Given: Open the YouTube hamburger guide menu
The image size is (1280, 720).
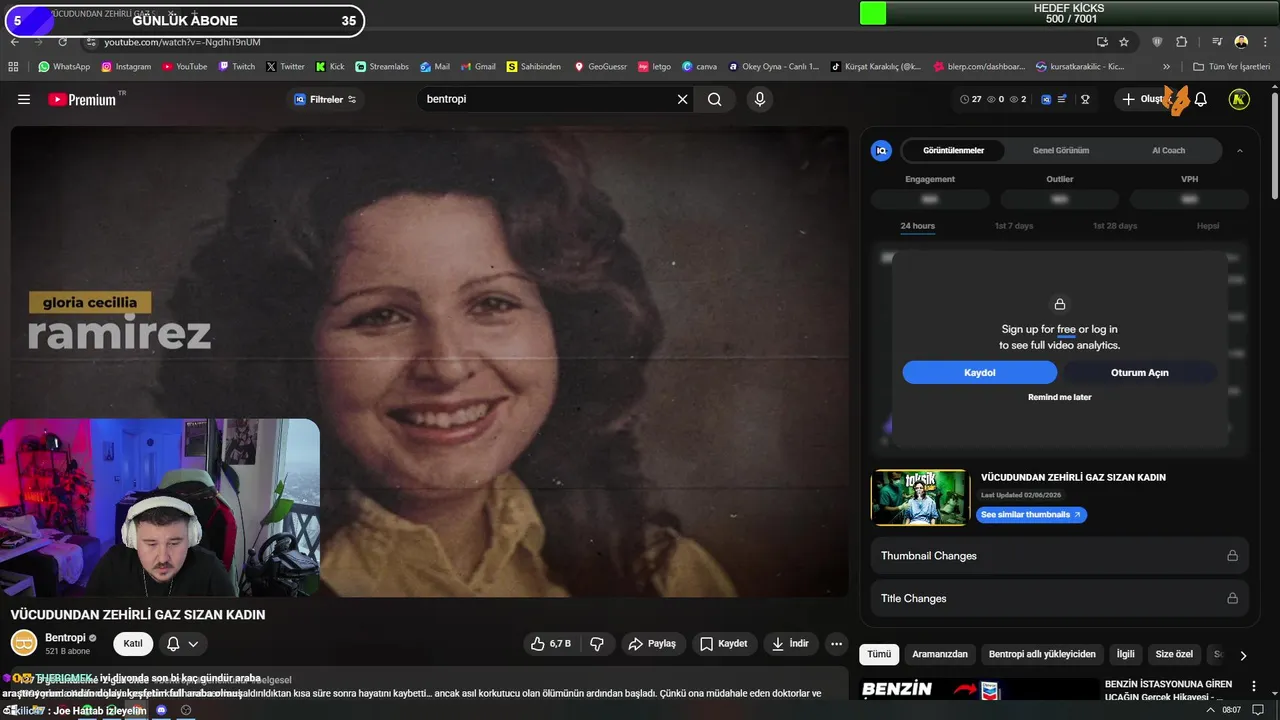Looking at the screenshot, I should point(24,99).
